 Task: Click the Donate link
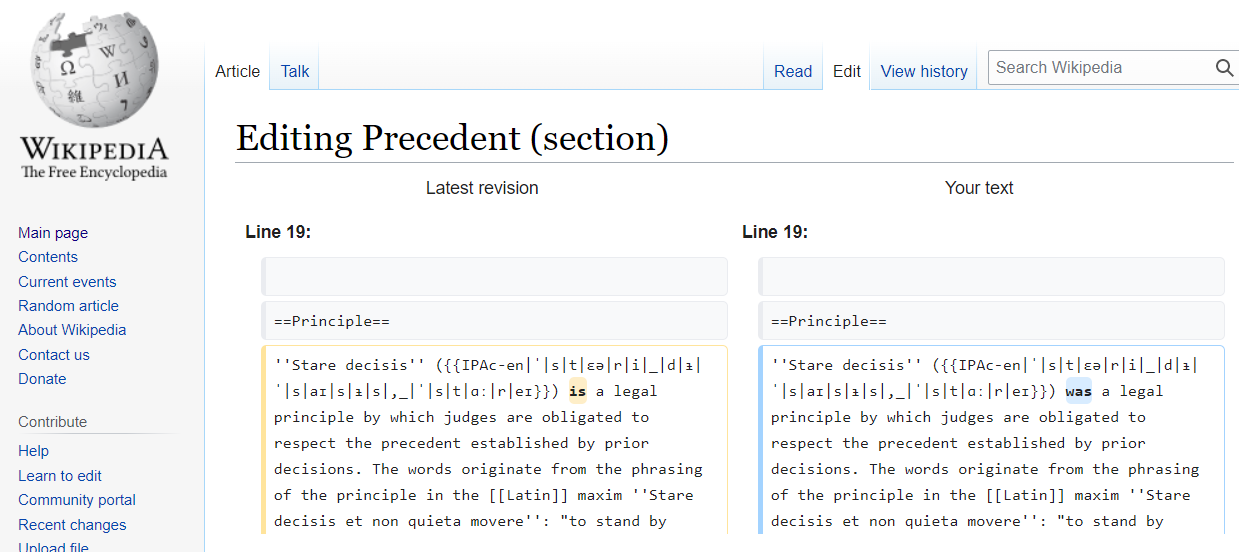tap(42, 379)
